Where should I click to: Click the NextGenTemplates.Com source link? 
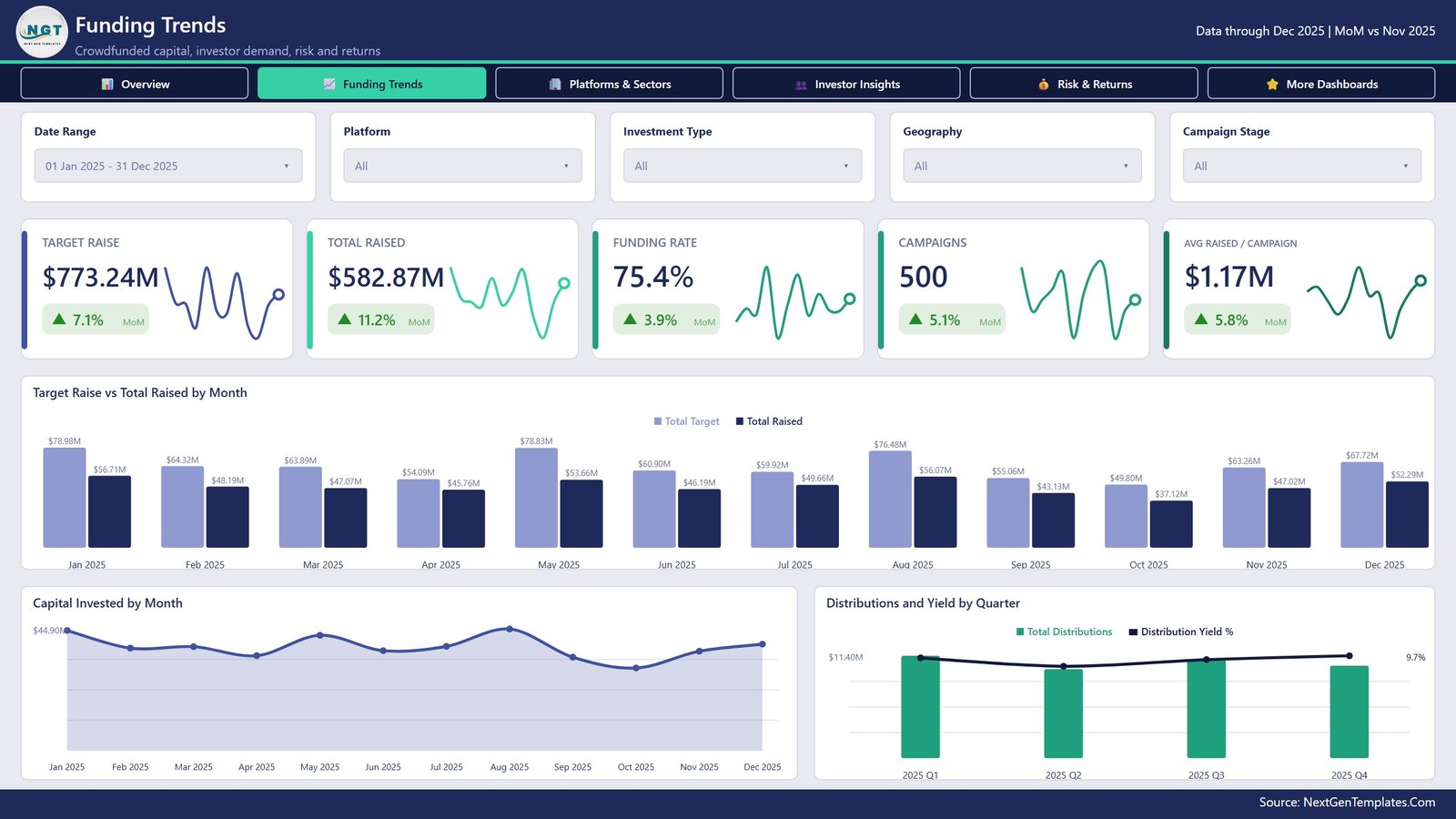(x=1369, y=802)
